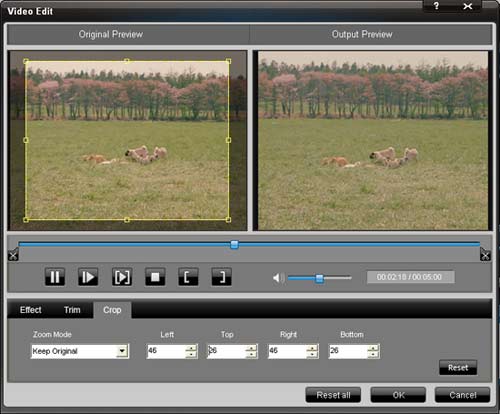
Task: Decrease the Bottom crop value
Action: pyautogui.click(x=374, y=355)
